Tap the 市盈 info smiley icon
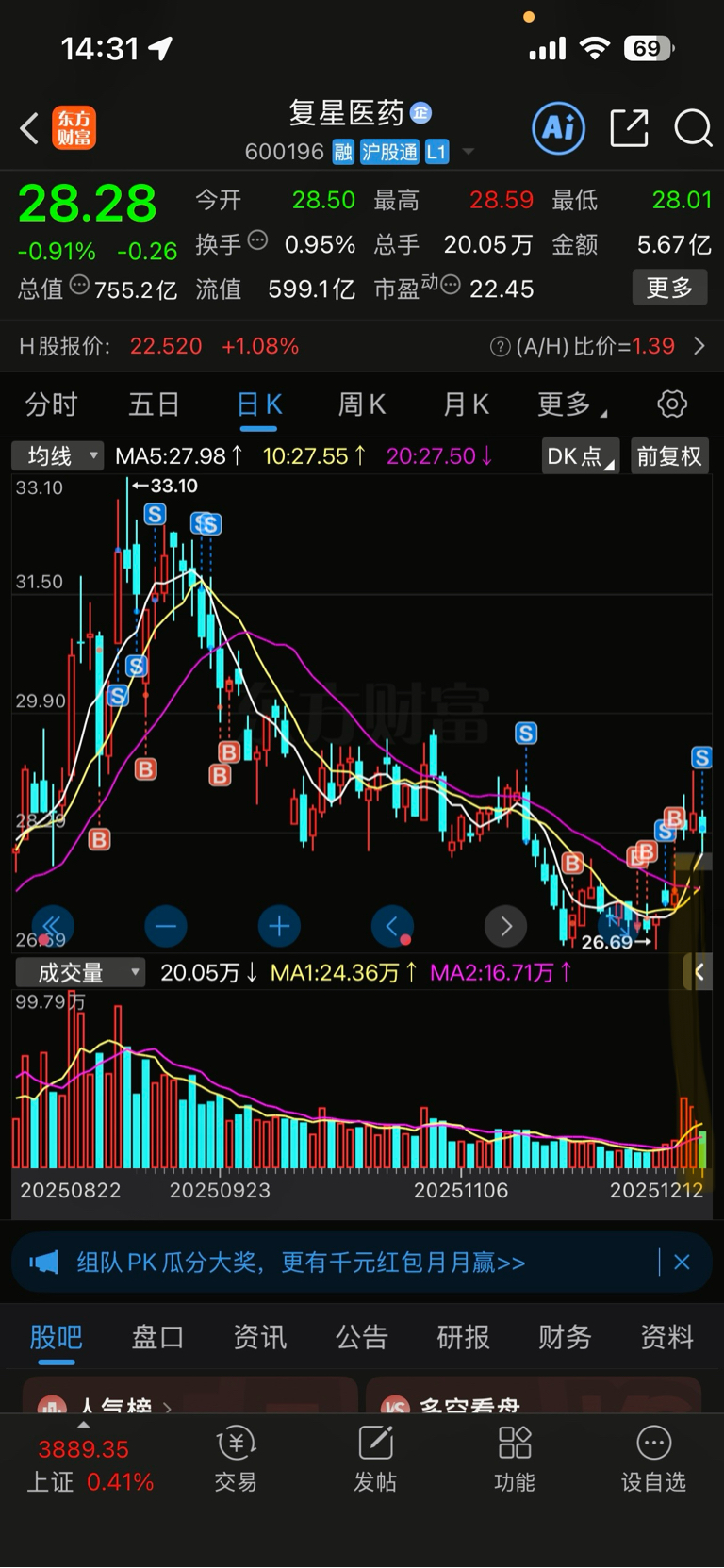Image resolution: width=724 pixels, height=1568 pixels. (x=451, y=285)
